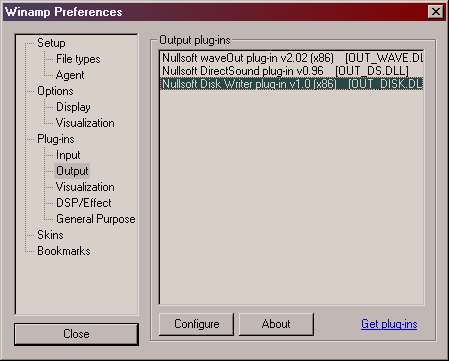Click the About button

click(276, 324)
